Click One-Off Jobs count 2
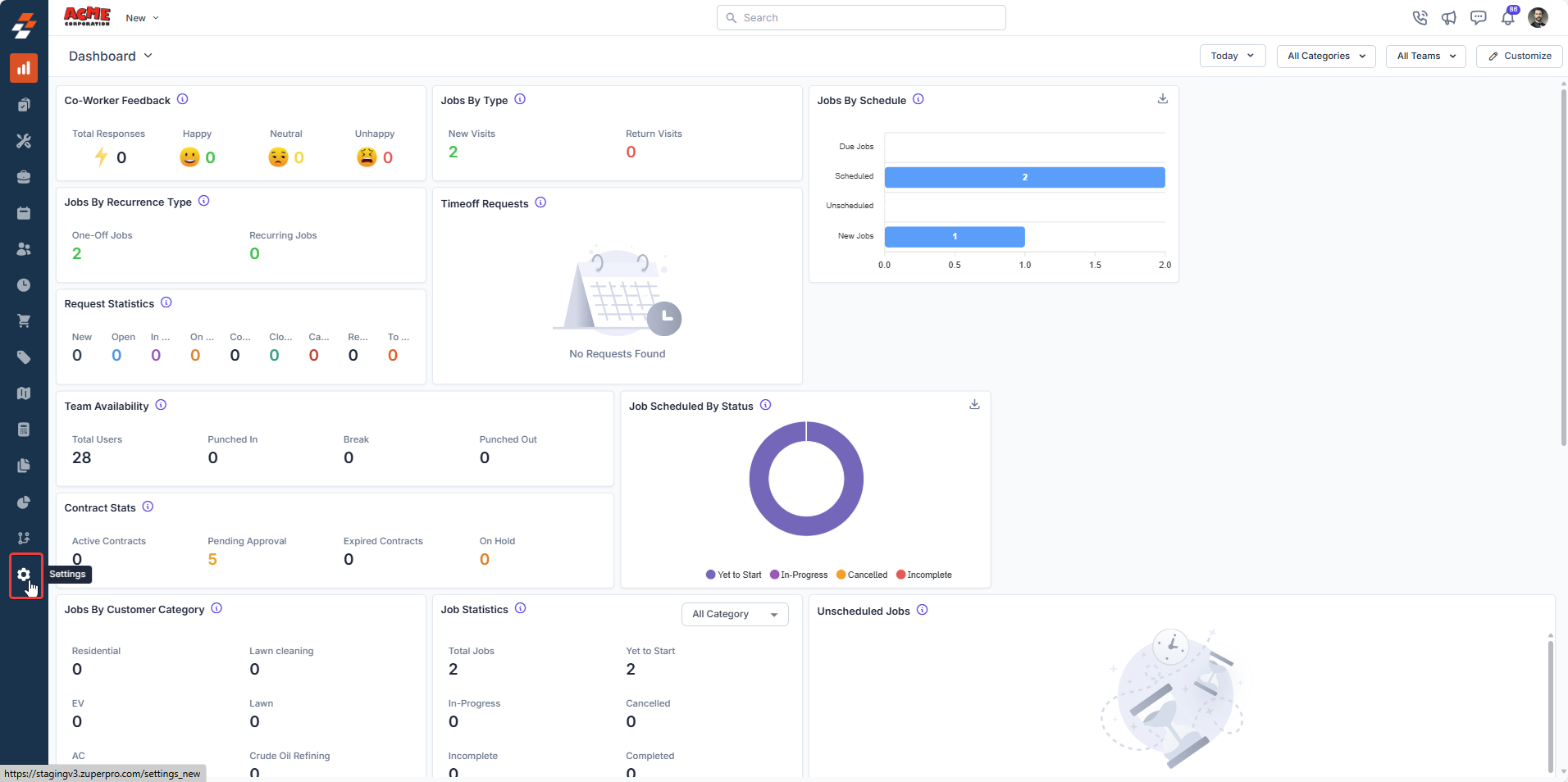Image resolution: width=1568 pixels, height=782 pixels. point(77,253)
